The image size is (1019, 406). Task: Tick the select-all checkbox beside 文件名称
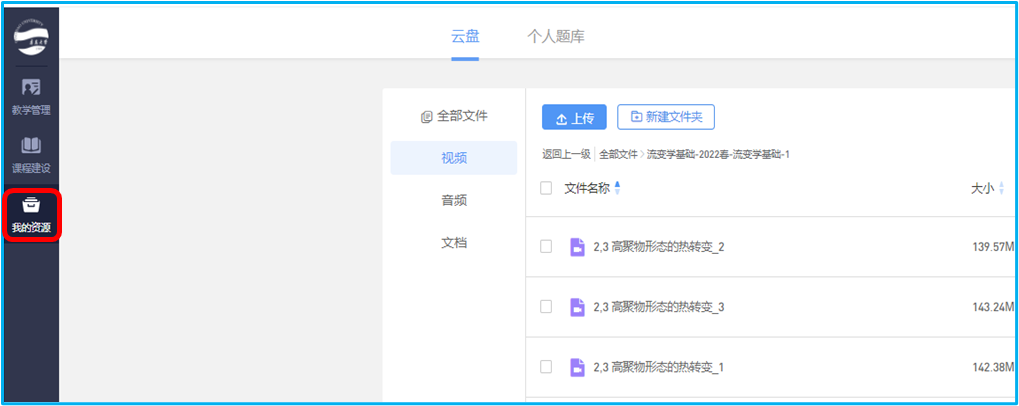pos(546,188)
